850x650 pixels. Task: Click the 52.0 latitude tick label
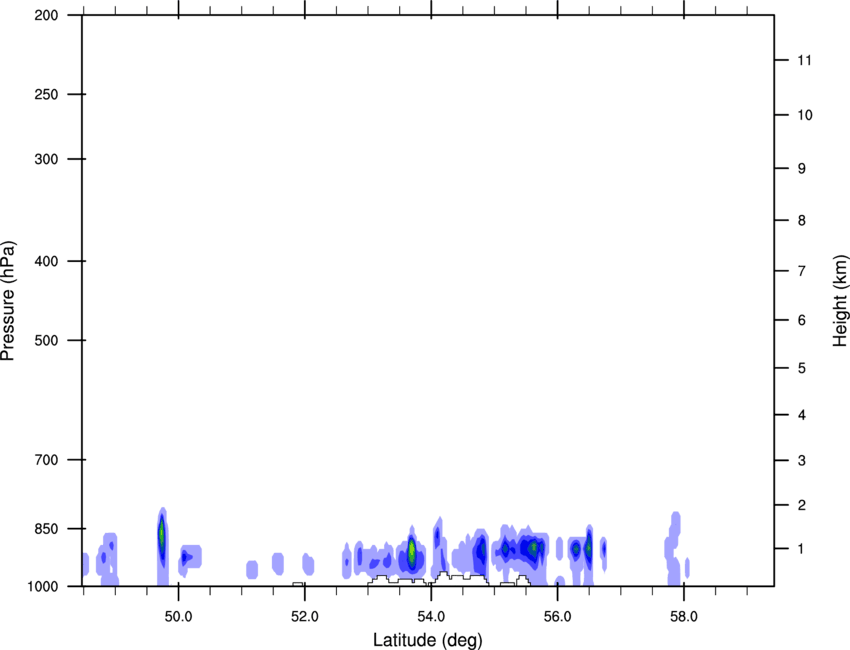pyautogui.click(x=305, y=617)
